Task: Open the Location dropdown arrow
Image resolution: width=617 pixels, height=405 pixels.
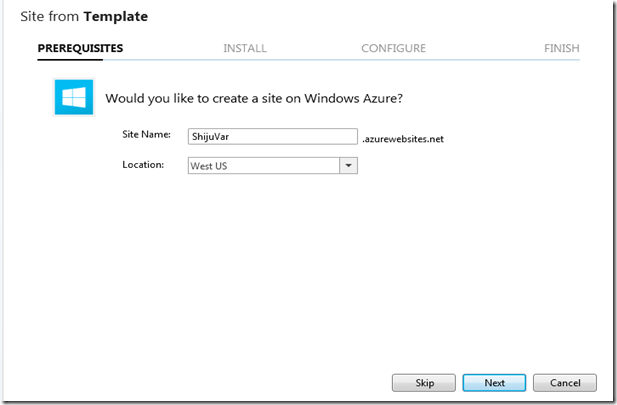Action: tap(348, 166)
